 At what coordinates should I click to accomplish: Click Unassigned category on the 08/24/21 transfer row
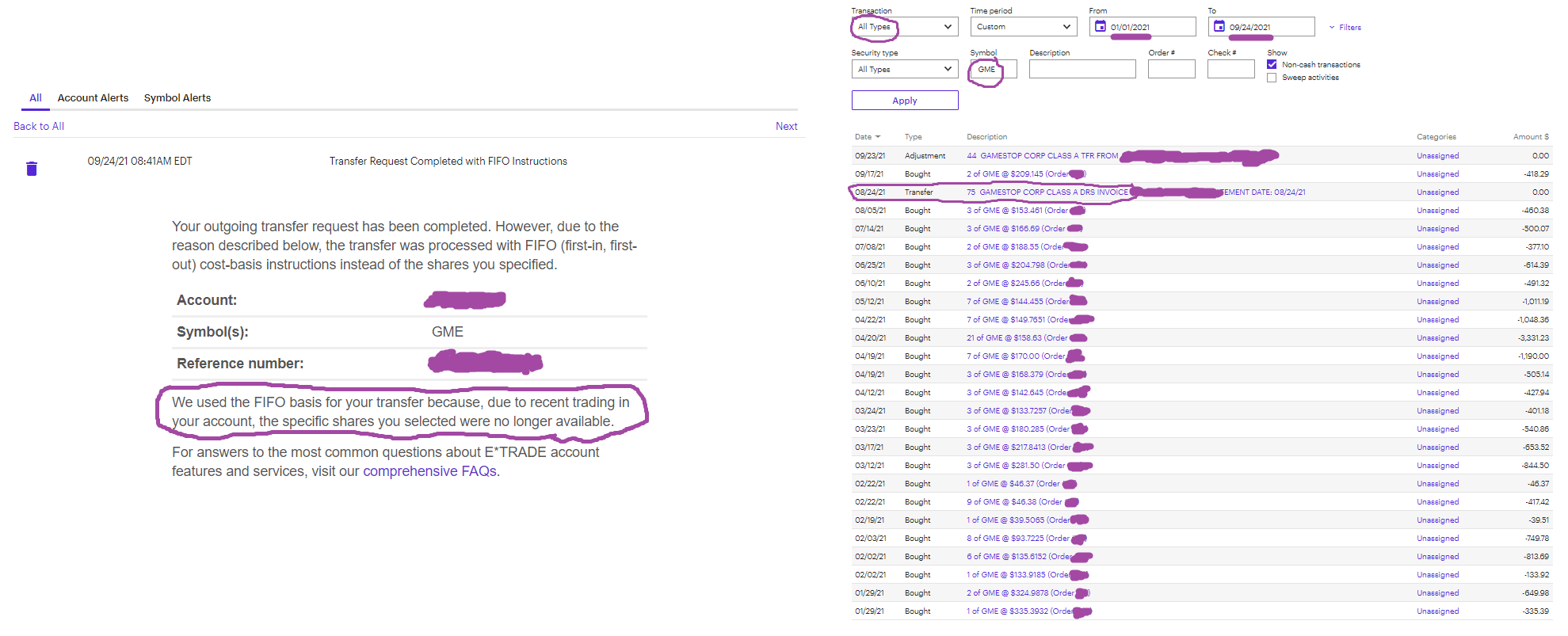[x=1437, y=192]
